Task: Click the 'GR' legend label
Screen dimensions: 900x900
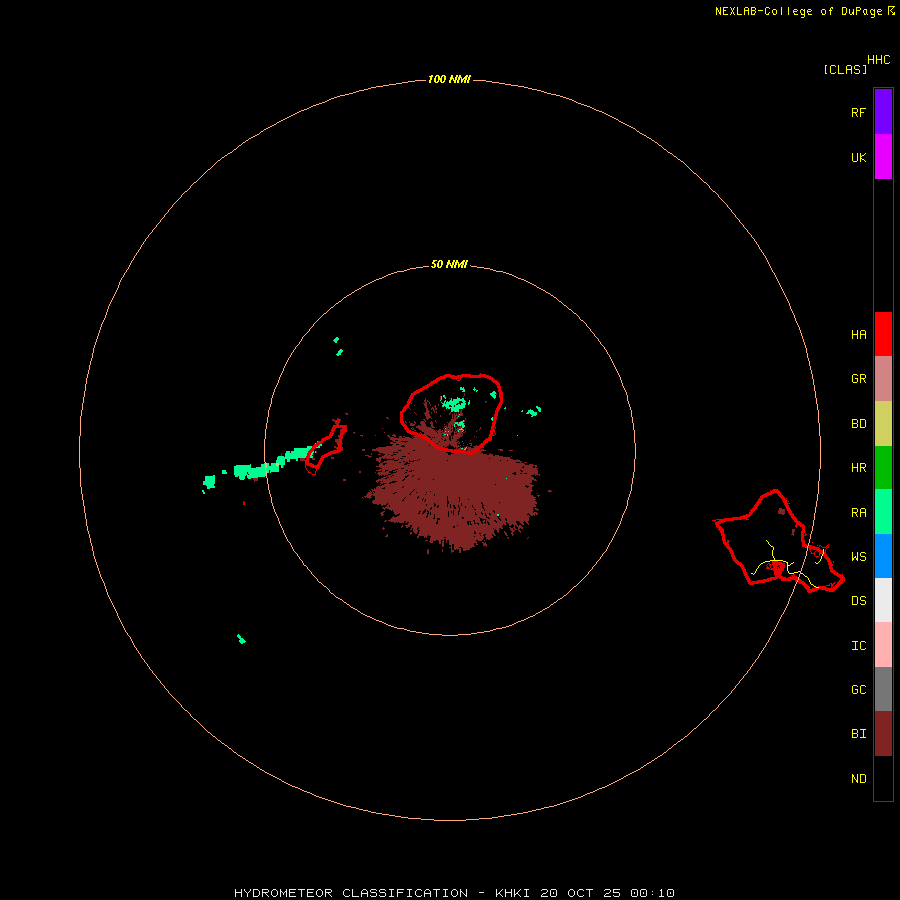Action: (x=858, y=379)
